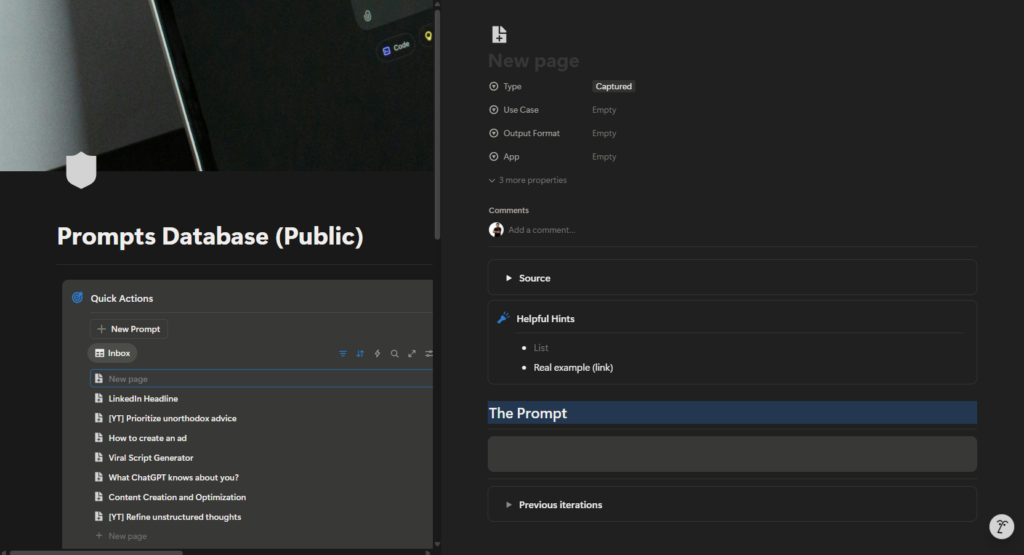
Task: Open database search magnifier icon
Action: 394,354
